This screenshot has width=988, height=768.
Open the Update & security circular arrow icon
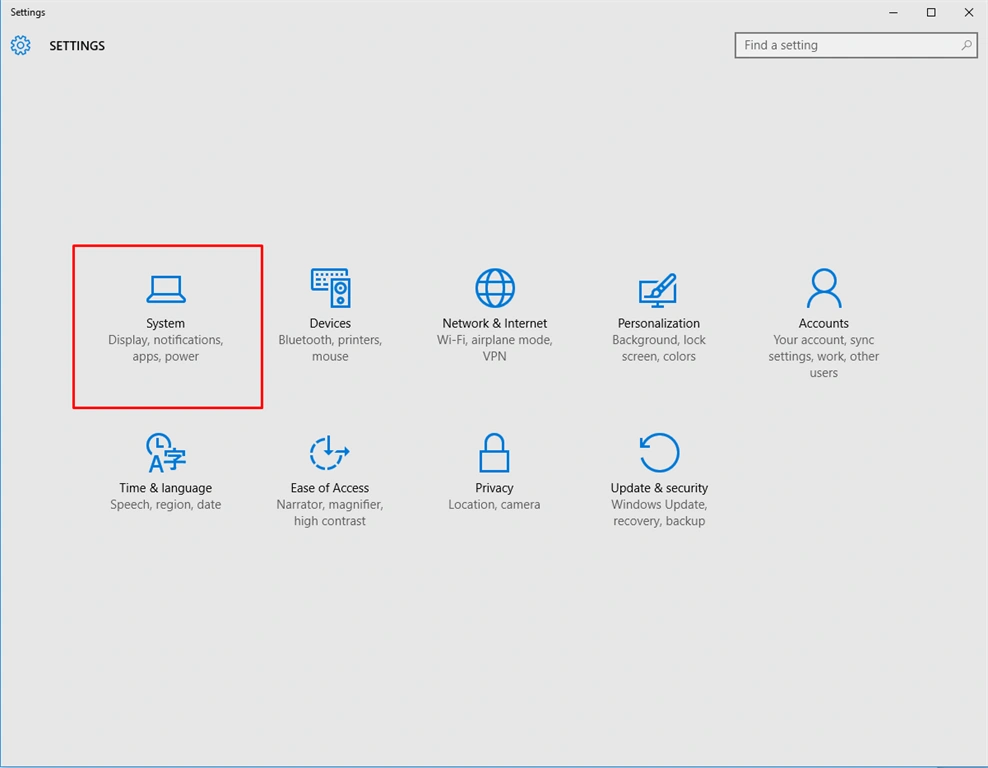[659, 452]
